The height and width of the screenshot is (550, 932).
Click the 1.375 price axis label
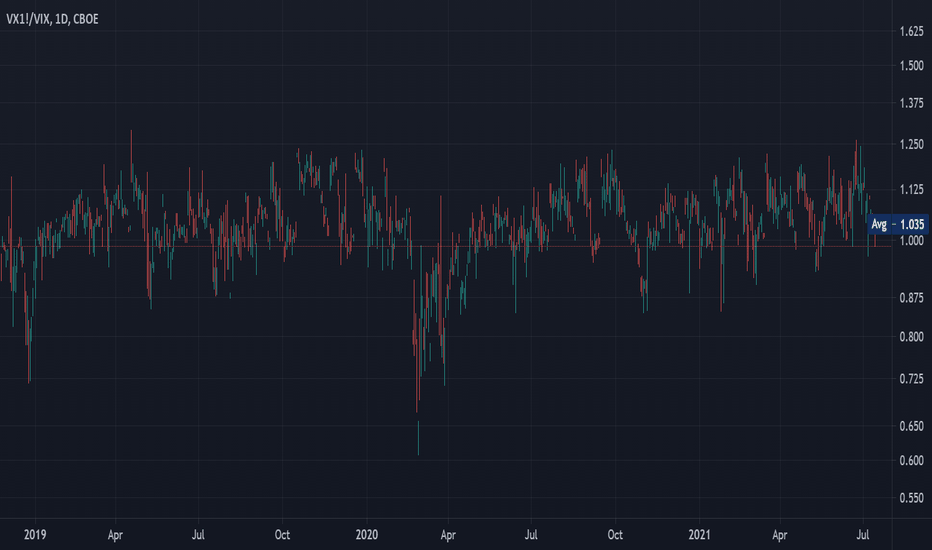pos(912,103)
